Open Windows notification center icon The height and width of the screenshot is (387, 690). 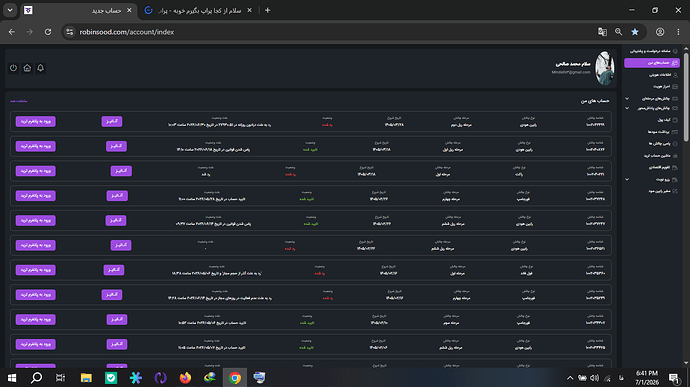coord(674,378)
